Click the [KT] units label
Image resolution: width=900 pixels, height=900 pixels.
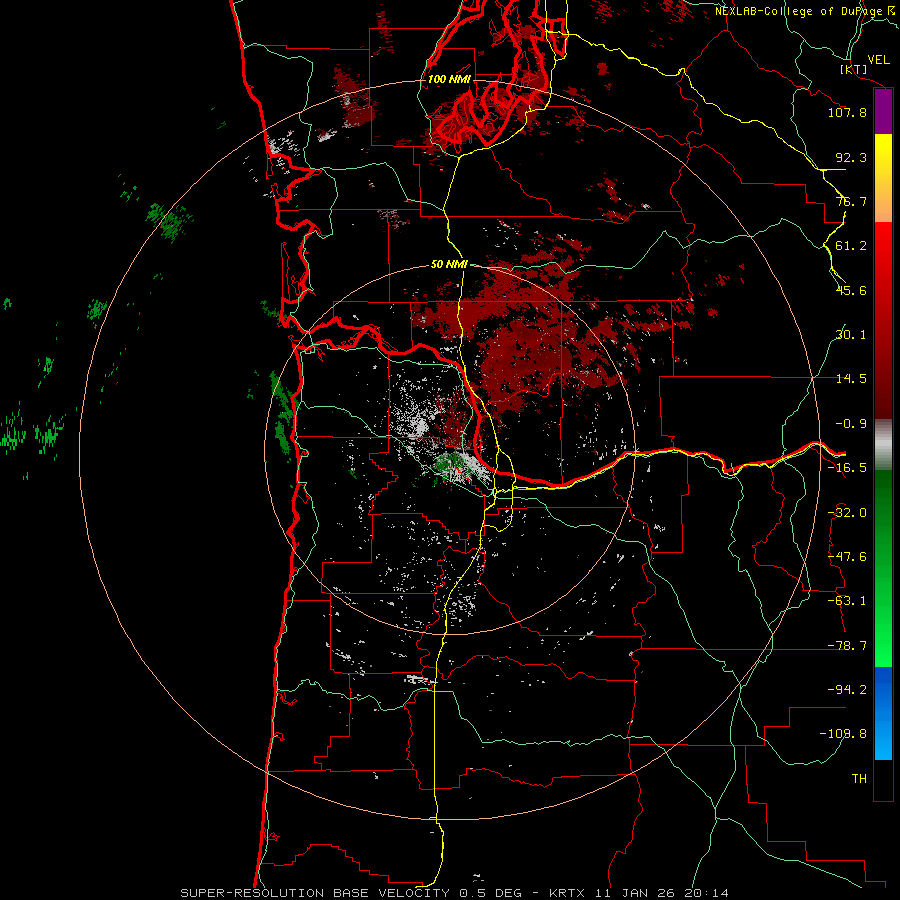(x=853, y=69)
